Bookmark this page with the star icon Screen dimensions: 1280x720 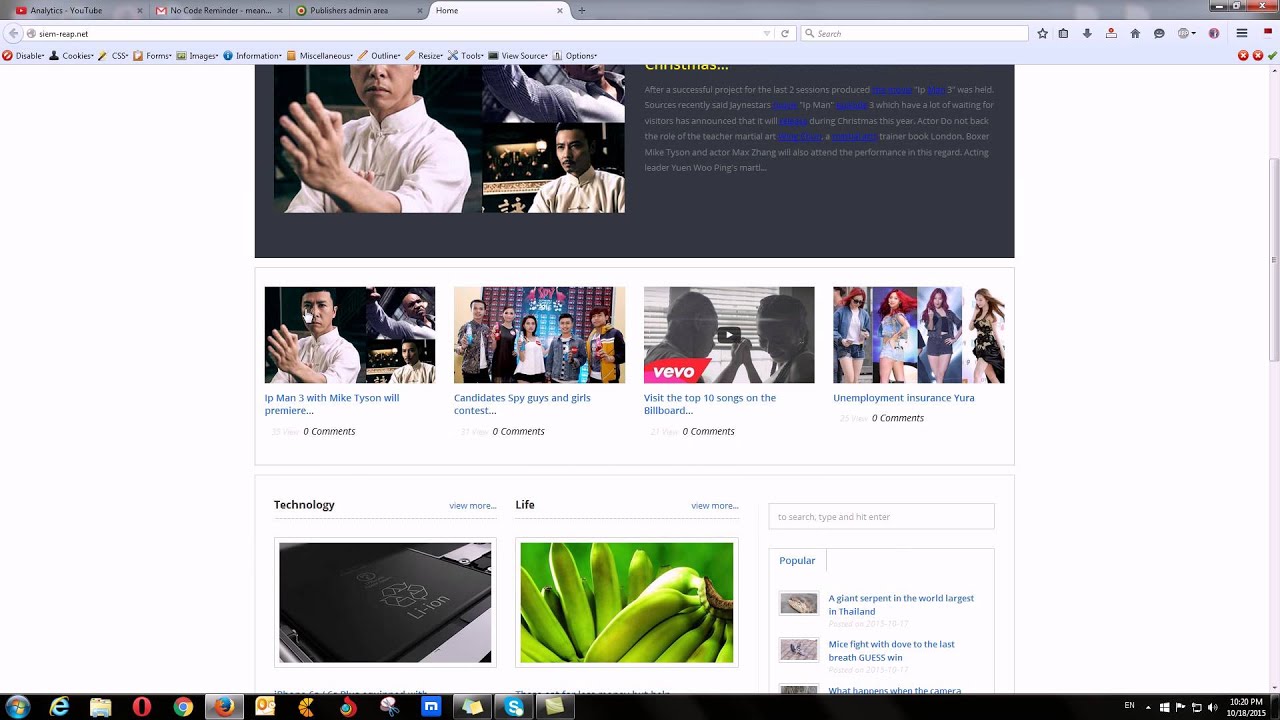click(1042, 33)
